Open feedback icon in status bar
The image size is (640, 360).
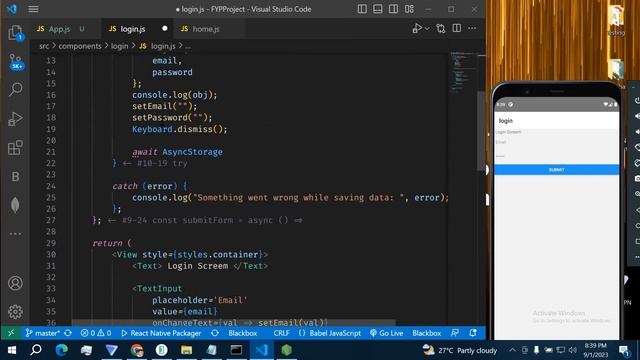click(x=455, y=333)
